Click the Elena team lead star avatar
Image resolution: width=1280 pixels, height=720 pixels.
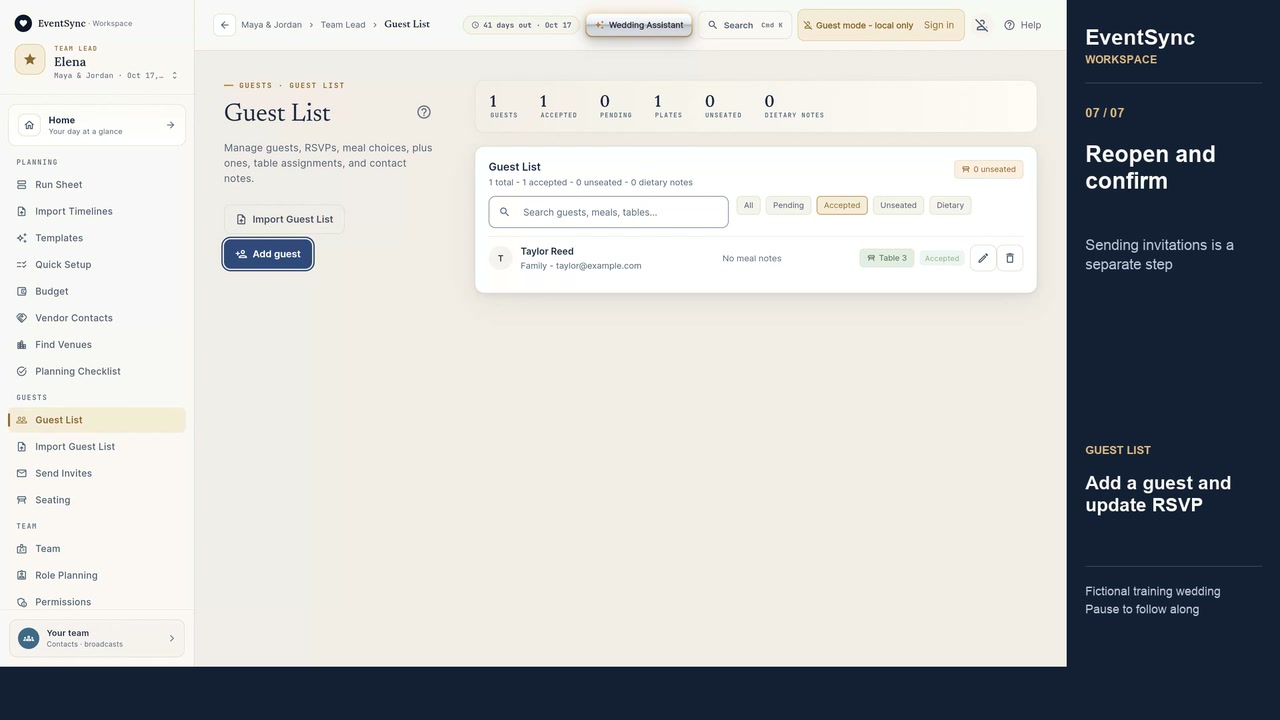point(30,59)
